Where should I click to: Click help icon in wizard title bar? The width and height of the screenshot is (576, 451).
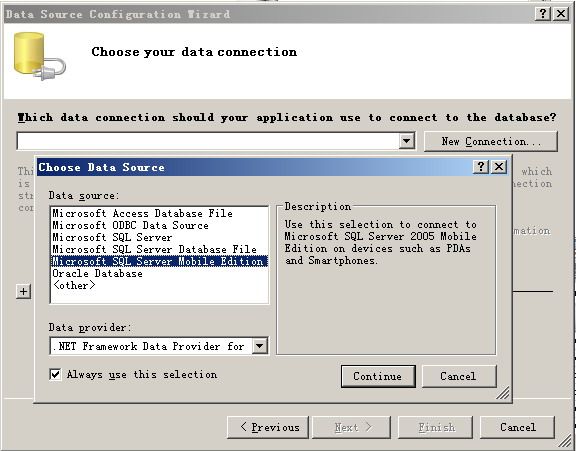tap(543, 14)
